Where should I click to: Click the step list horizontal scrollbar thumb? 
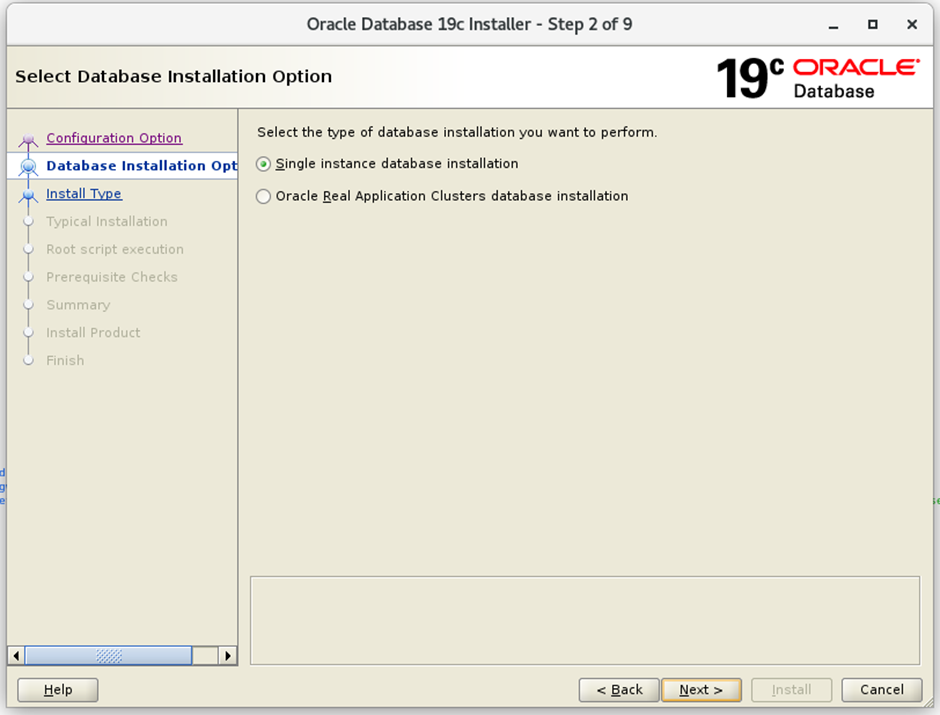pyautogui.click(x=109, y=656)
